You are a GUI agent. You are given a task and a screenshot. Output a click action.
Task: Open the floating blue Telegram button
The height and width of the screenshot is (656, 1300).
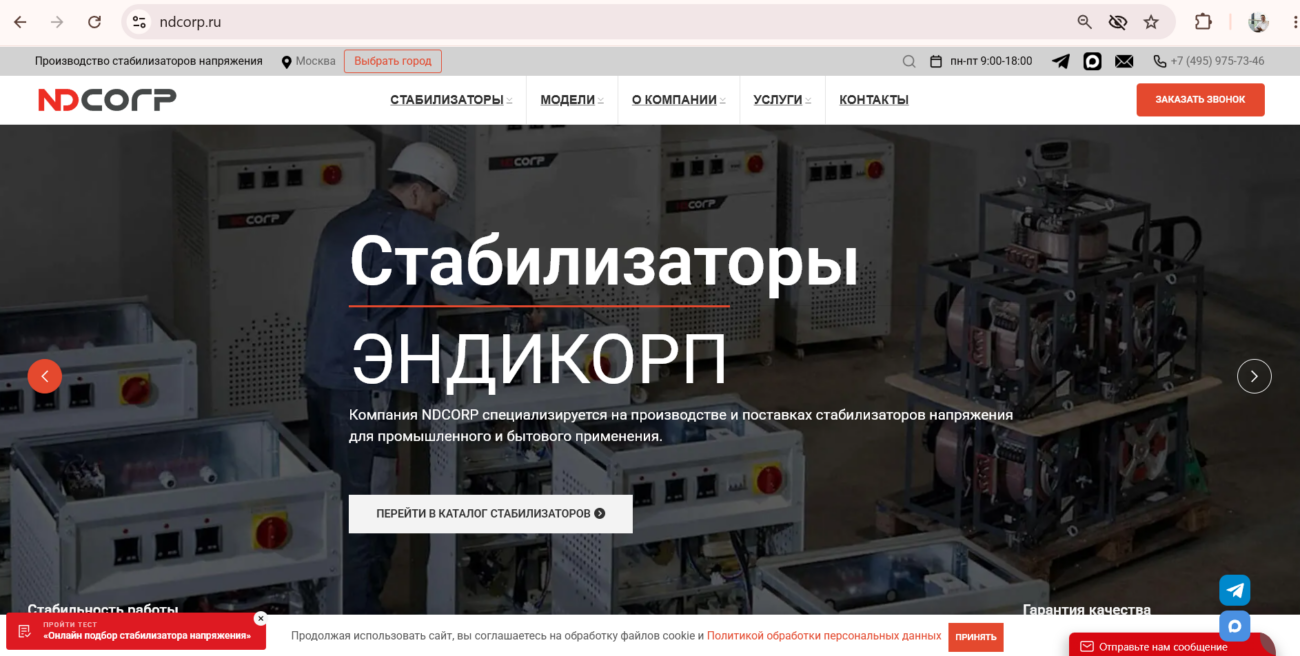1235,590
